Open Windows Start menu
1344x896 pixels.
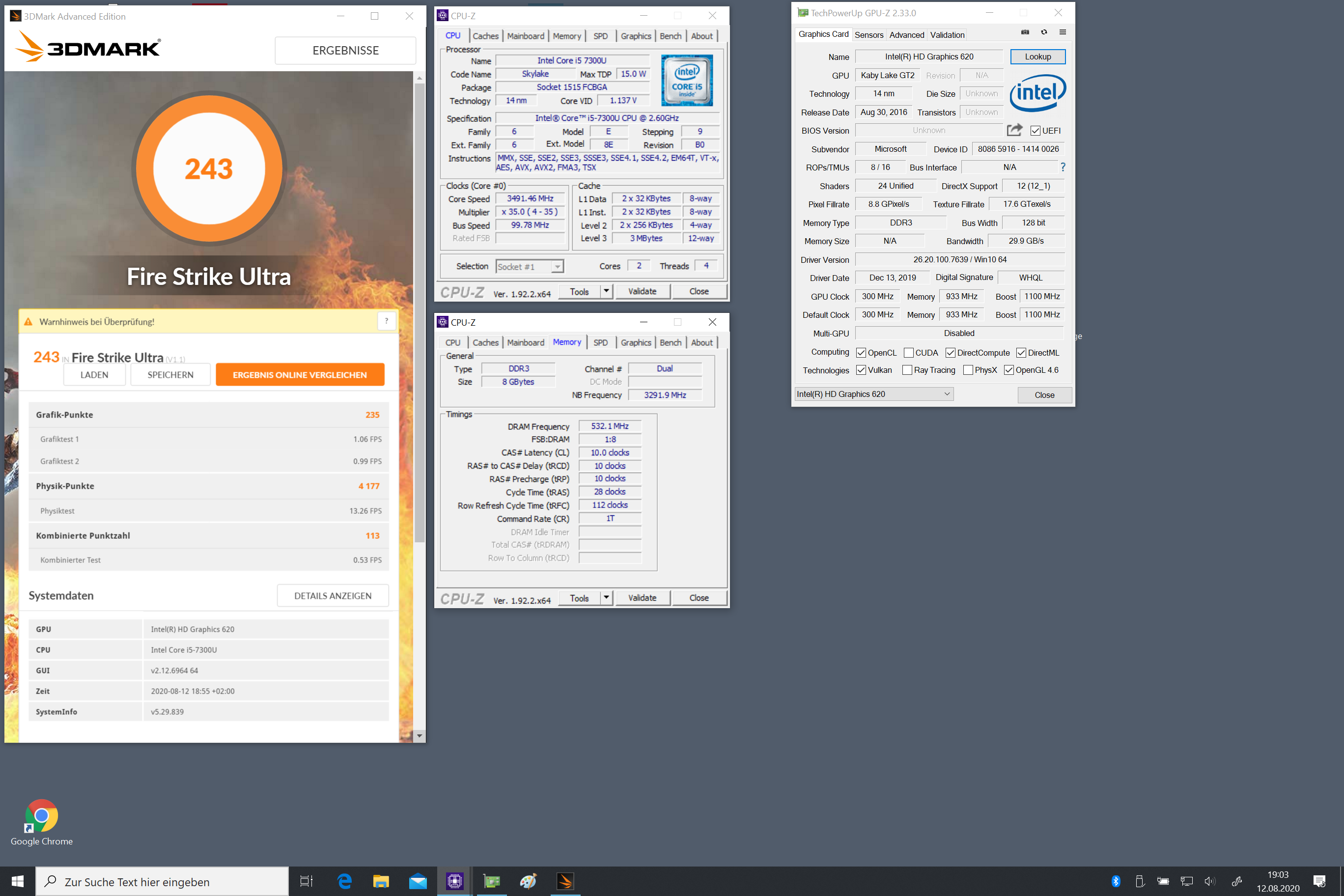[x=17, y=881]
